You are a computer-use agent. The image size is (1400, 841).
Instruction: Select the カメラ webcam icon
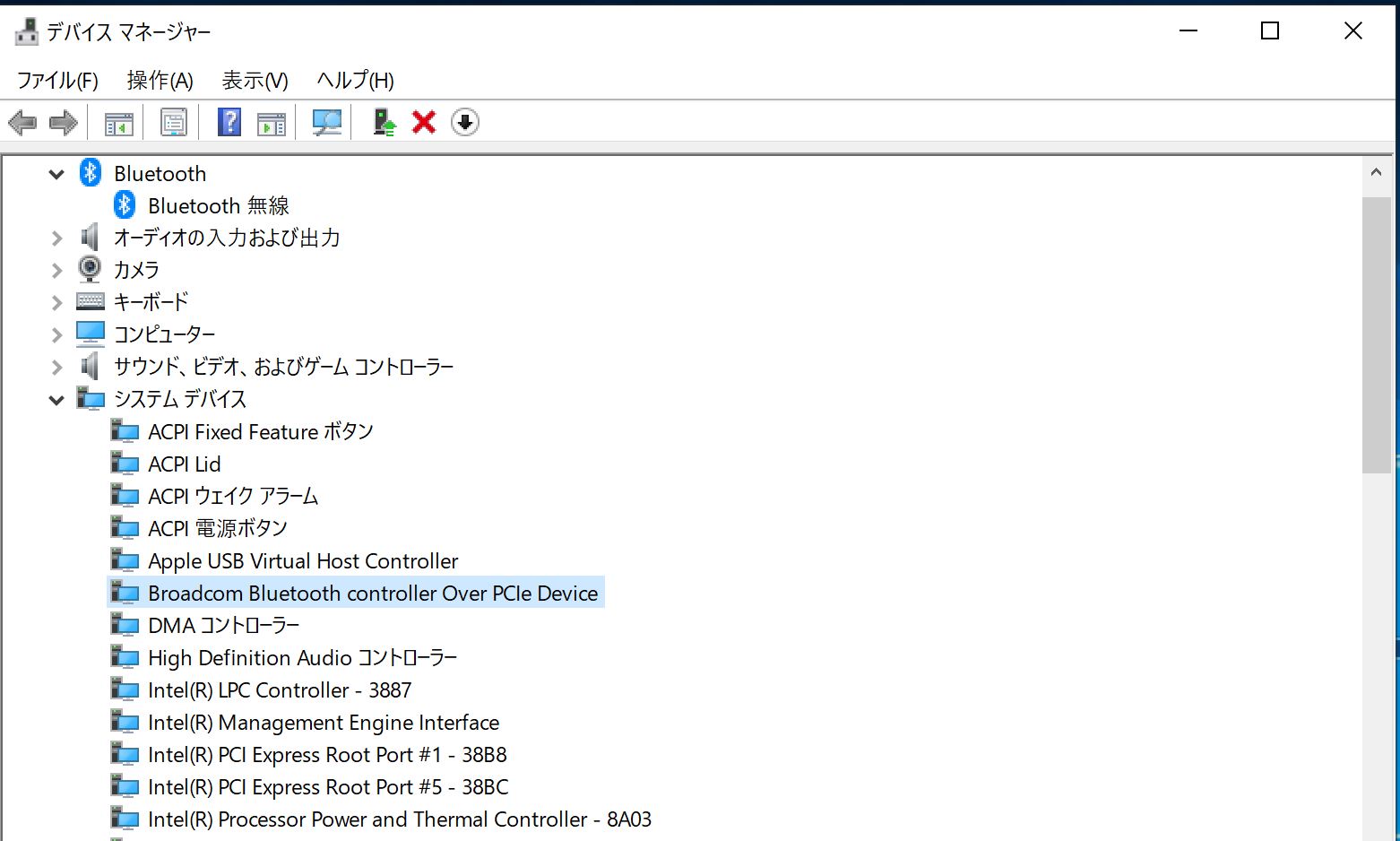pyautogui.click(x=90, y=269)
